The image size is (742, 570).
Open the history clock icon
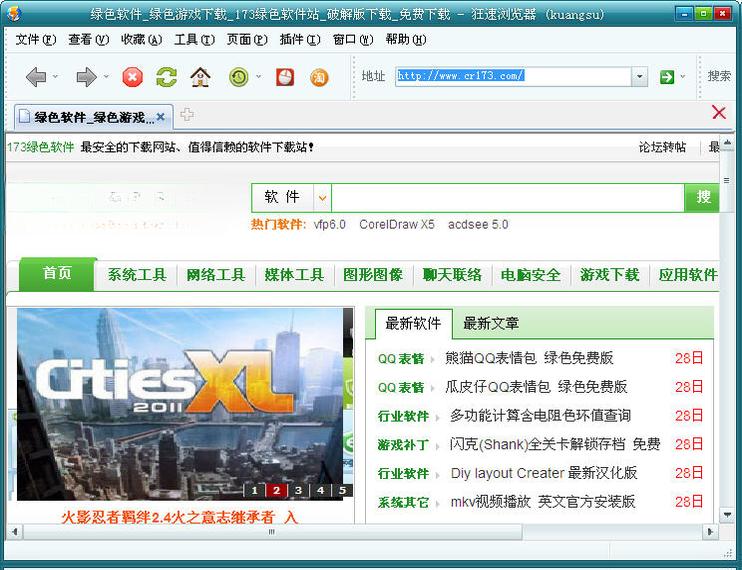238,77
